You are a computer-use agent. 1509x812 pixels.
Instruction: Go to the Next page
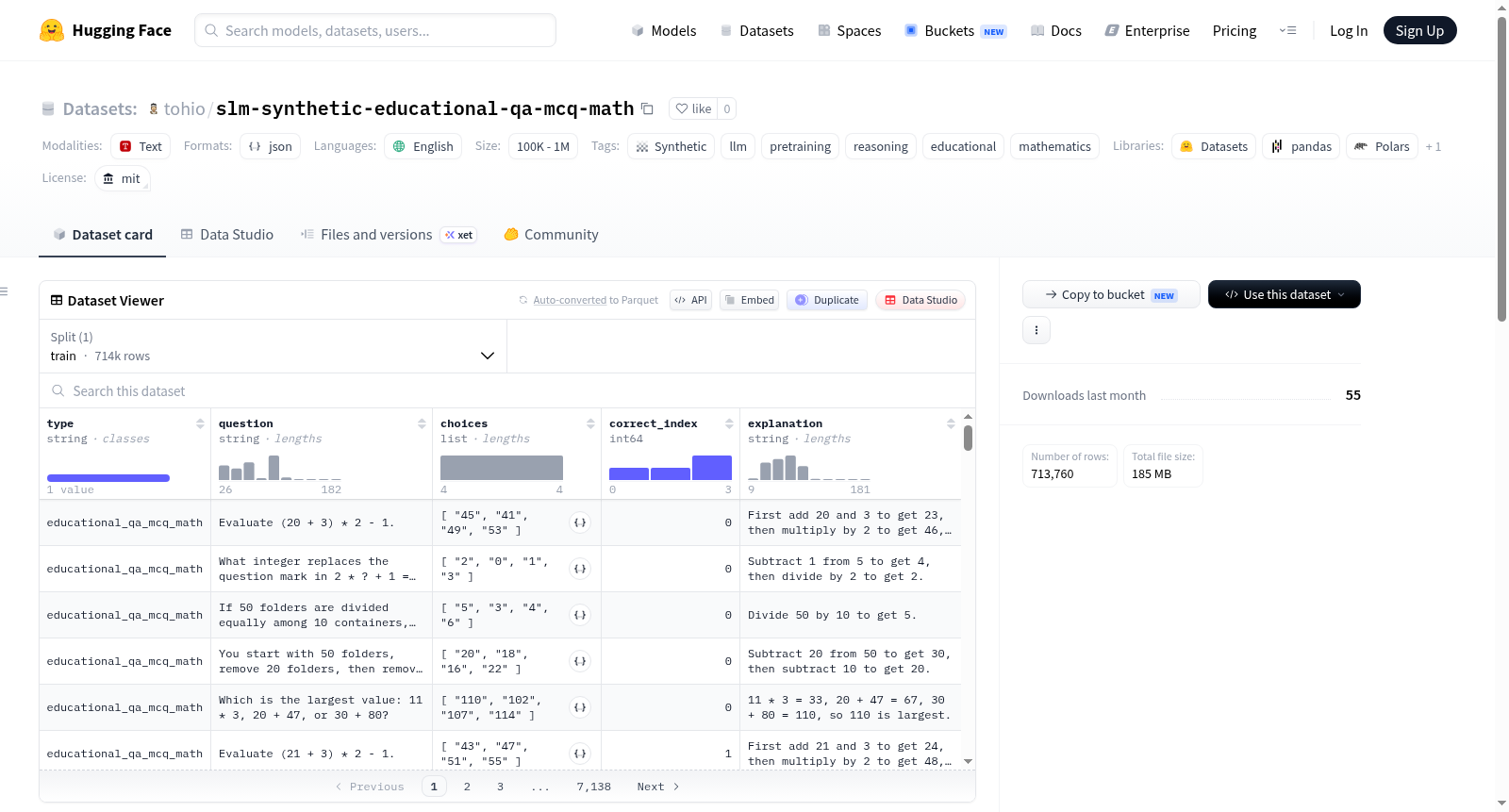pyautogui.click(x=658, y=787)
